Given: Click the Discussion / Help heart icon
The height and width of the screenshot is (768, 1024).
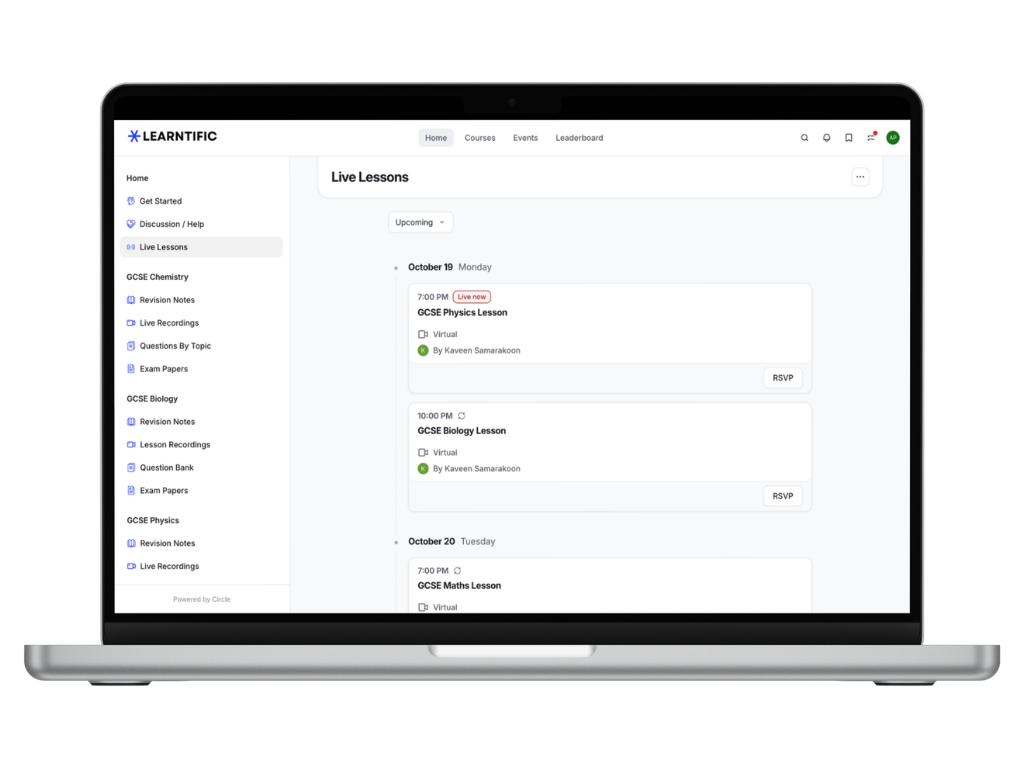Looking at the screenshot, I should (131, 224).
